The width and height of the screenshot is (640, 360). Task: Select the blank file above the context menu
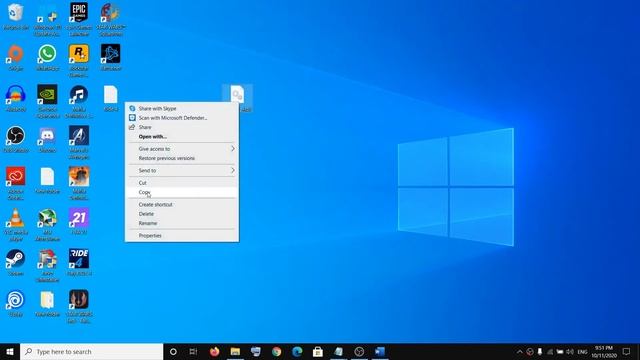click(x=111, y=98)
